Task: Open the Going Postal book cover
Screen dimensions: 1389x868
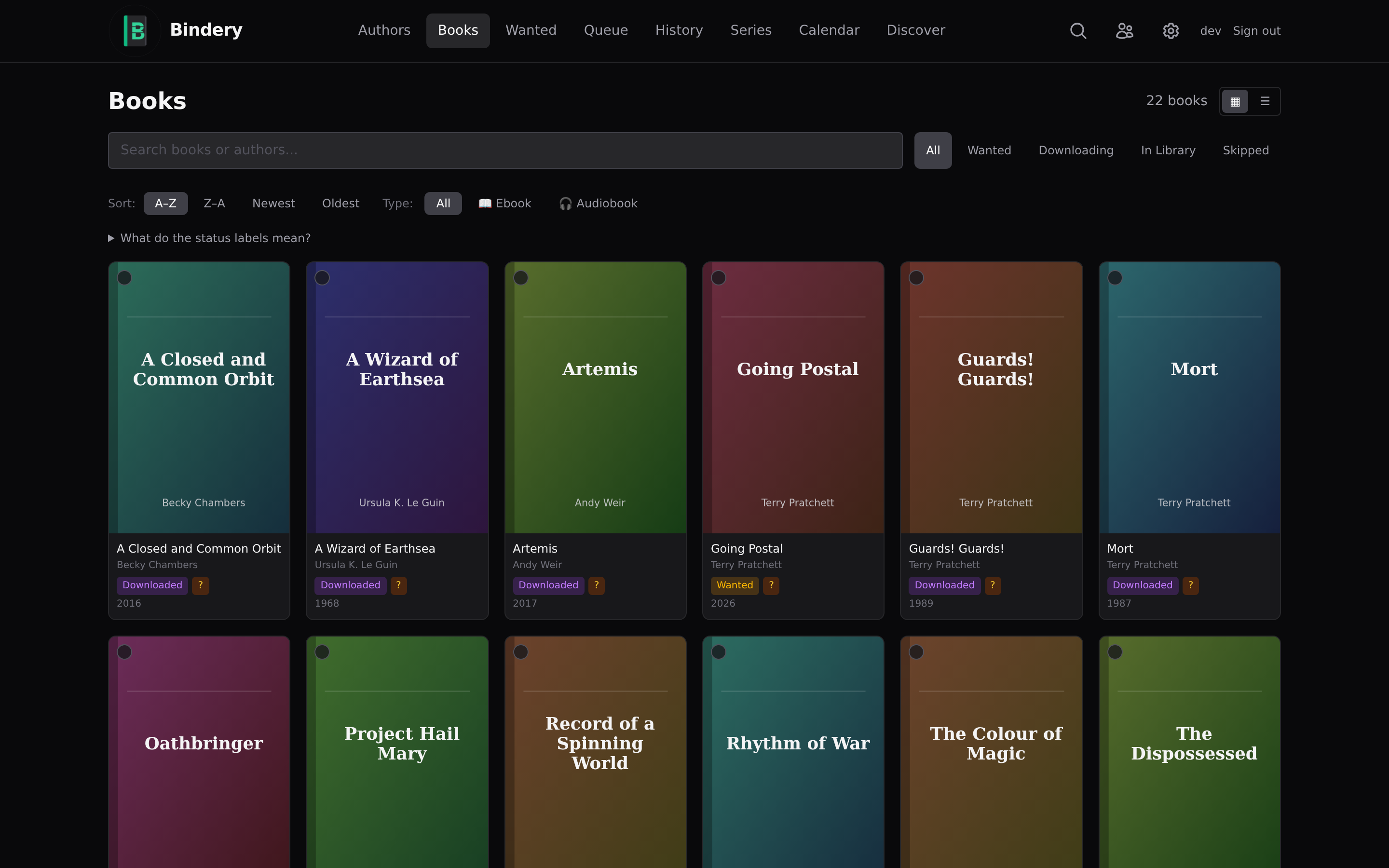Action: click(x=793, y=398)
